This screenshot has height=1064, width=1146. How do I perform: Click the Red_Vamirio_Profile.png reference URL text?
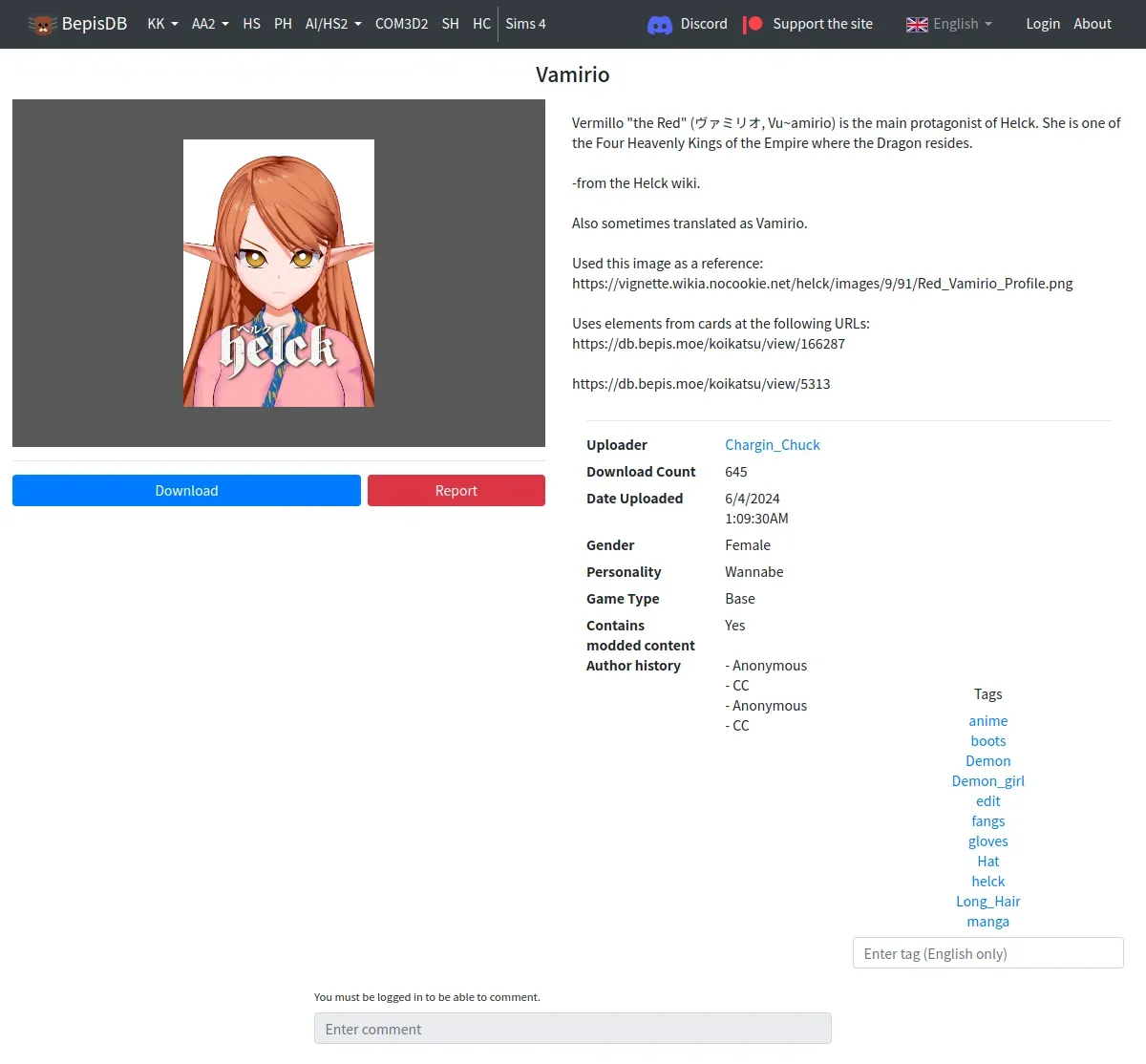click(x=822, y=284)
